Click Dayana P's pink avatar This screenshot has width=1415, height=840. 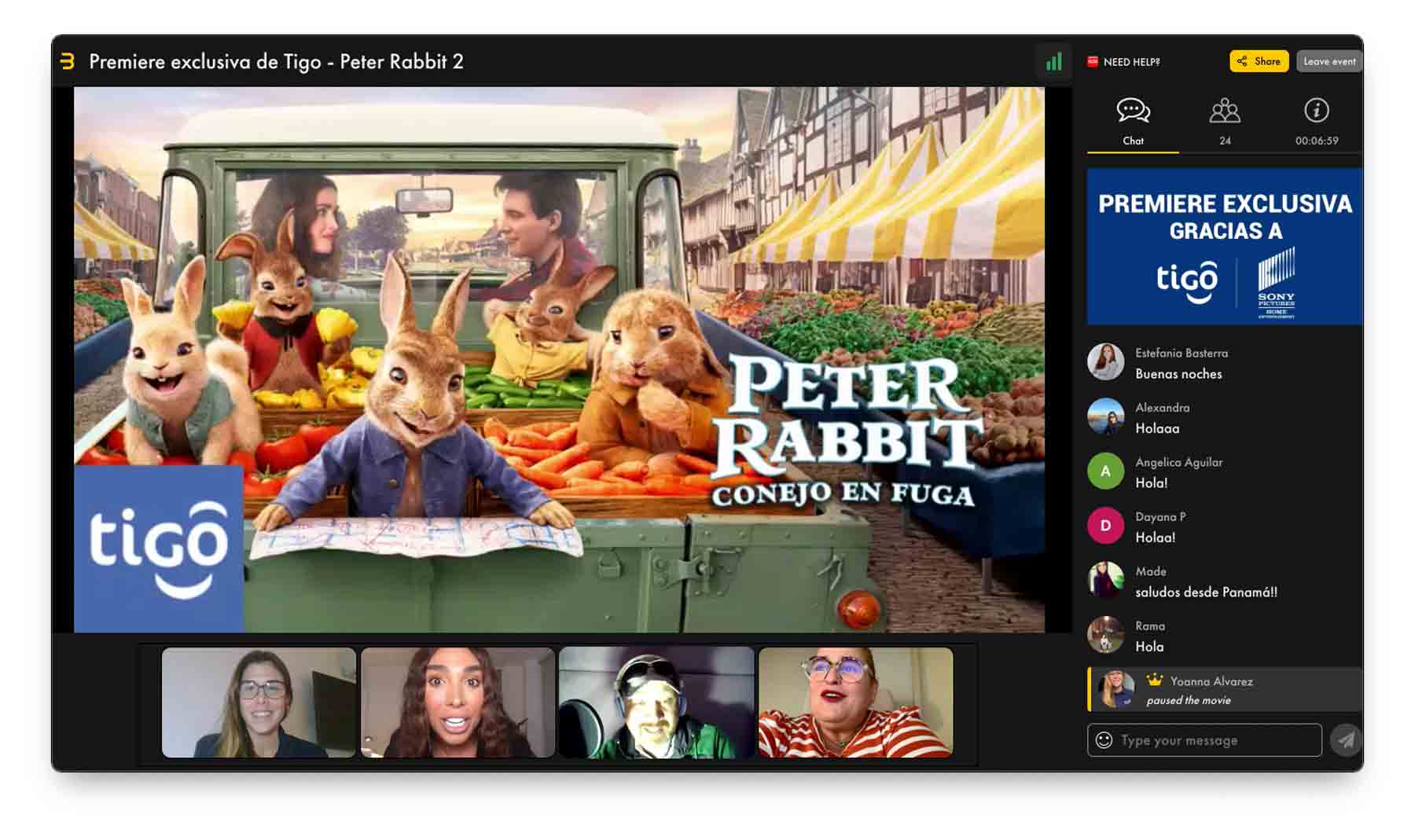(x=1105, y=526)
